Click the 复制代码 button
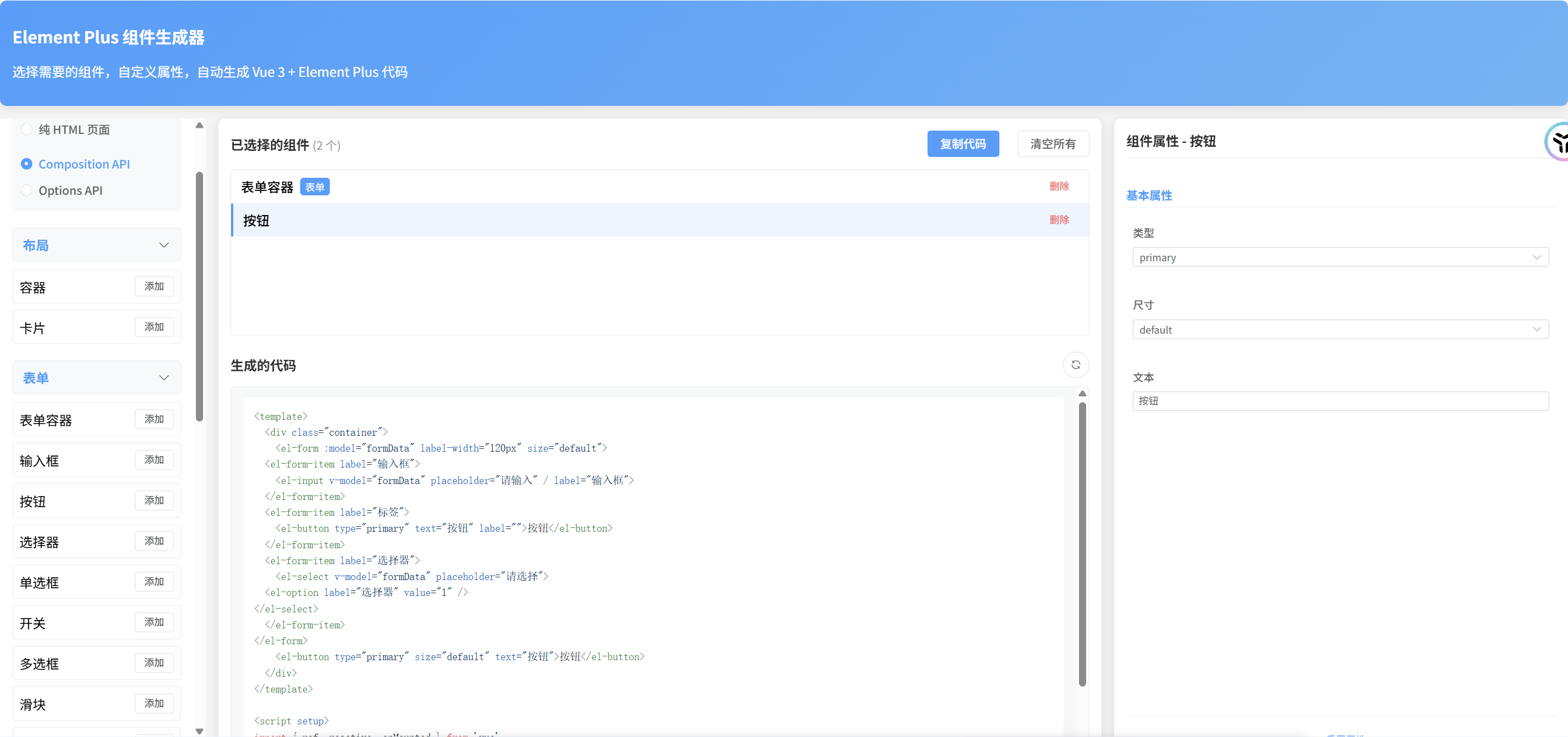Viewport: 1568px width, 737px height. [963, 144]
